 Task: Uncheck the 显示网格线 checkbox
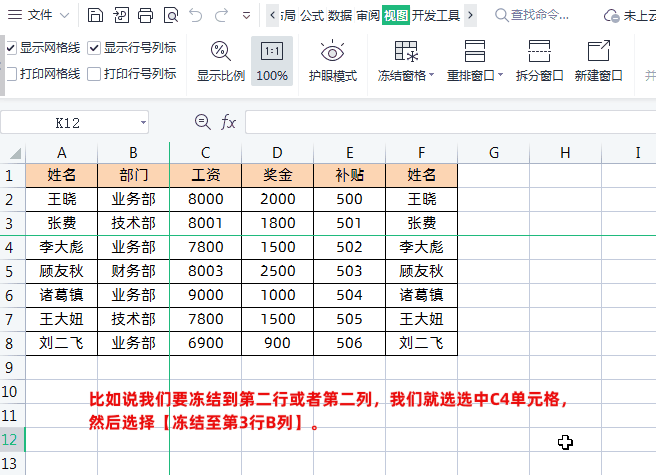point(11,48)
